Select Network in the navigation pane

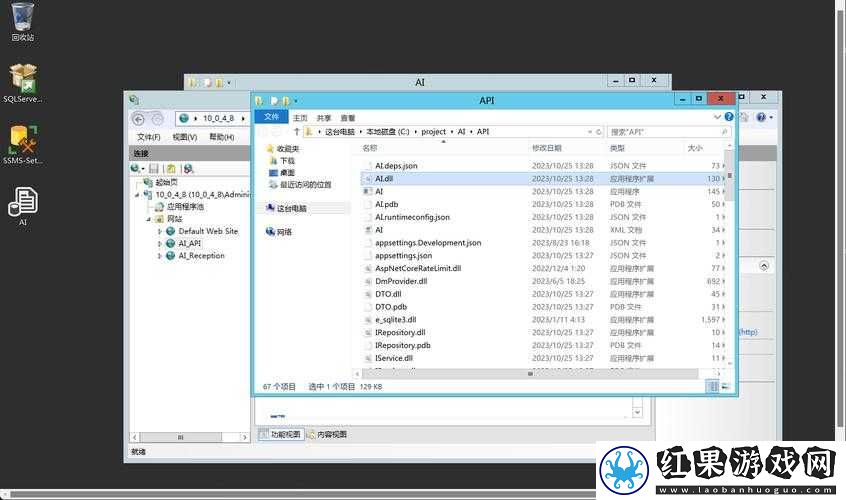(x=279, y=232)
